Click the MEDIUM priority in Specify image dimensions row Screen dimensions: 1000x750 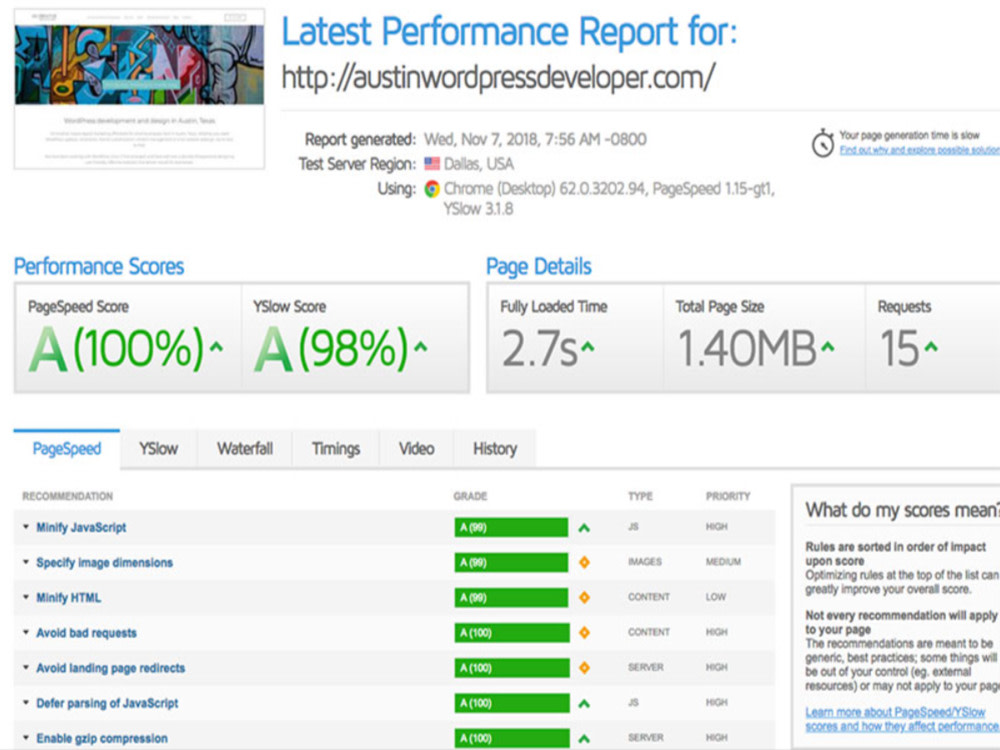(x=723, y=562)
